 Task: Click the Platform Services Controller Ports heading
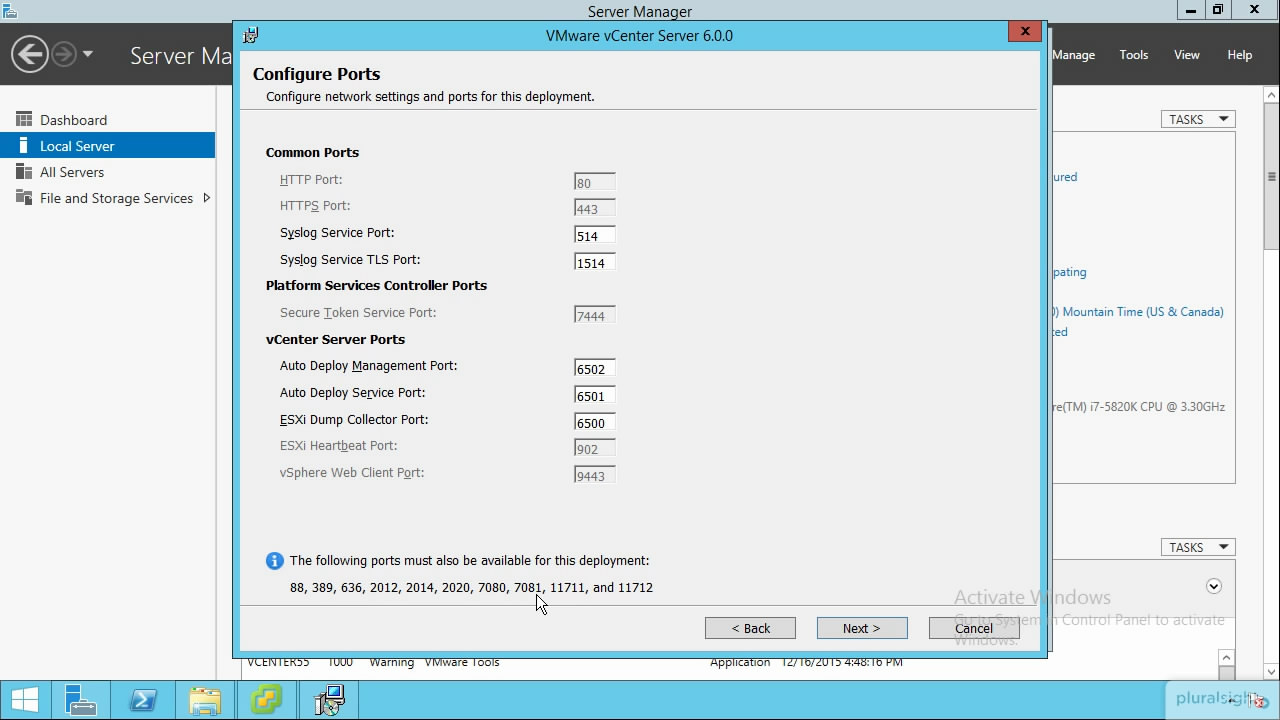[376, 286]
